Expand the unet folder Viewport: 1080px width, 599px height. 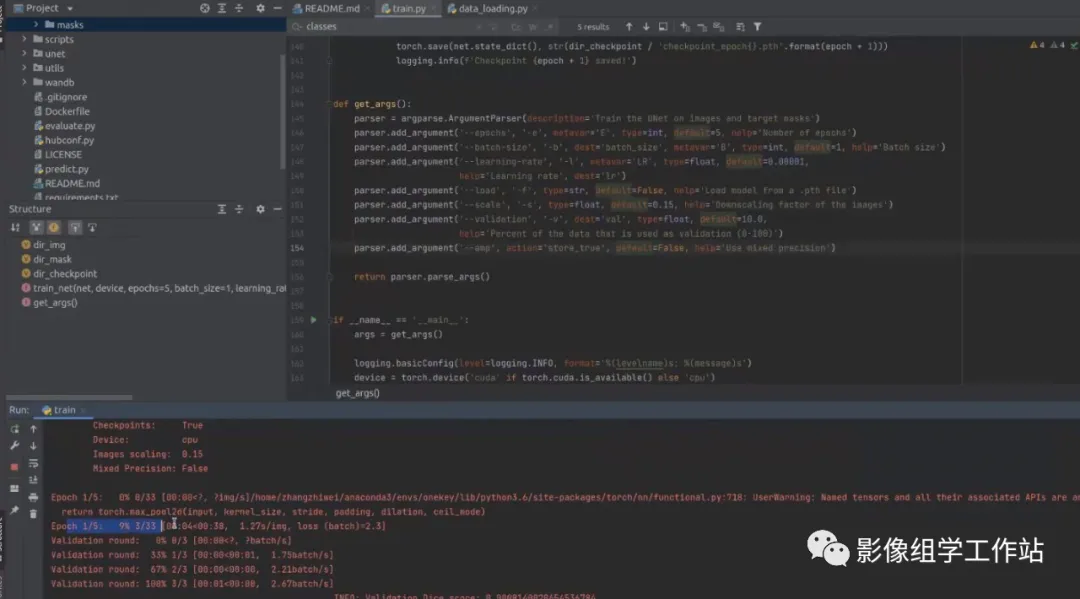click(x=25, y=54)
